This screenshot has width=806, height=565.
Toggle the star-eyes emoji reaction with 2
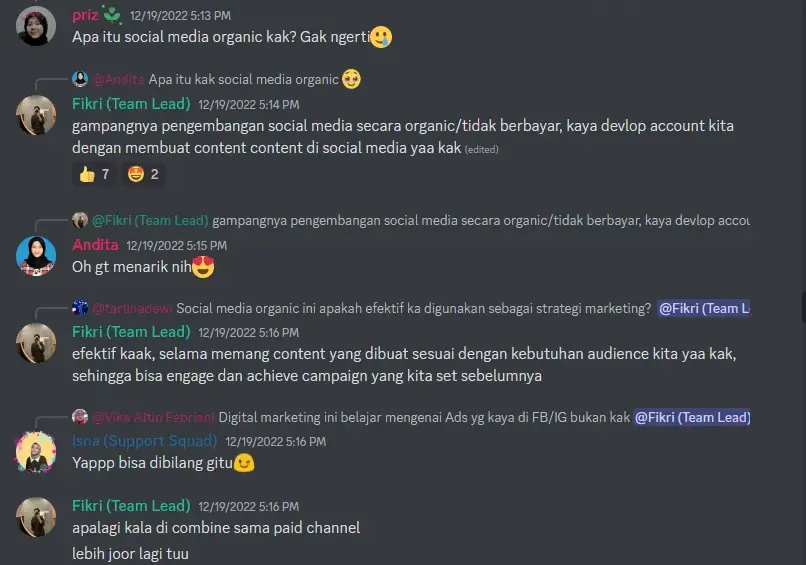[143, 174]
